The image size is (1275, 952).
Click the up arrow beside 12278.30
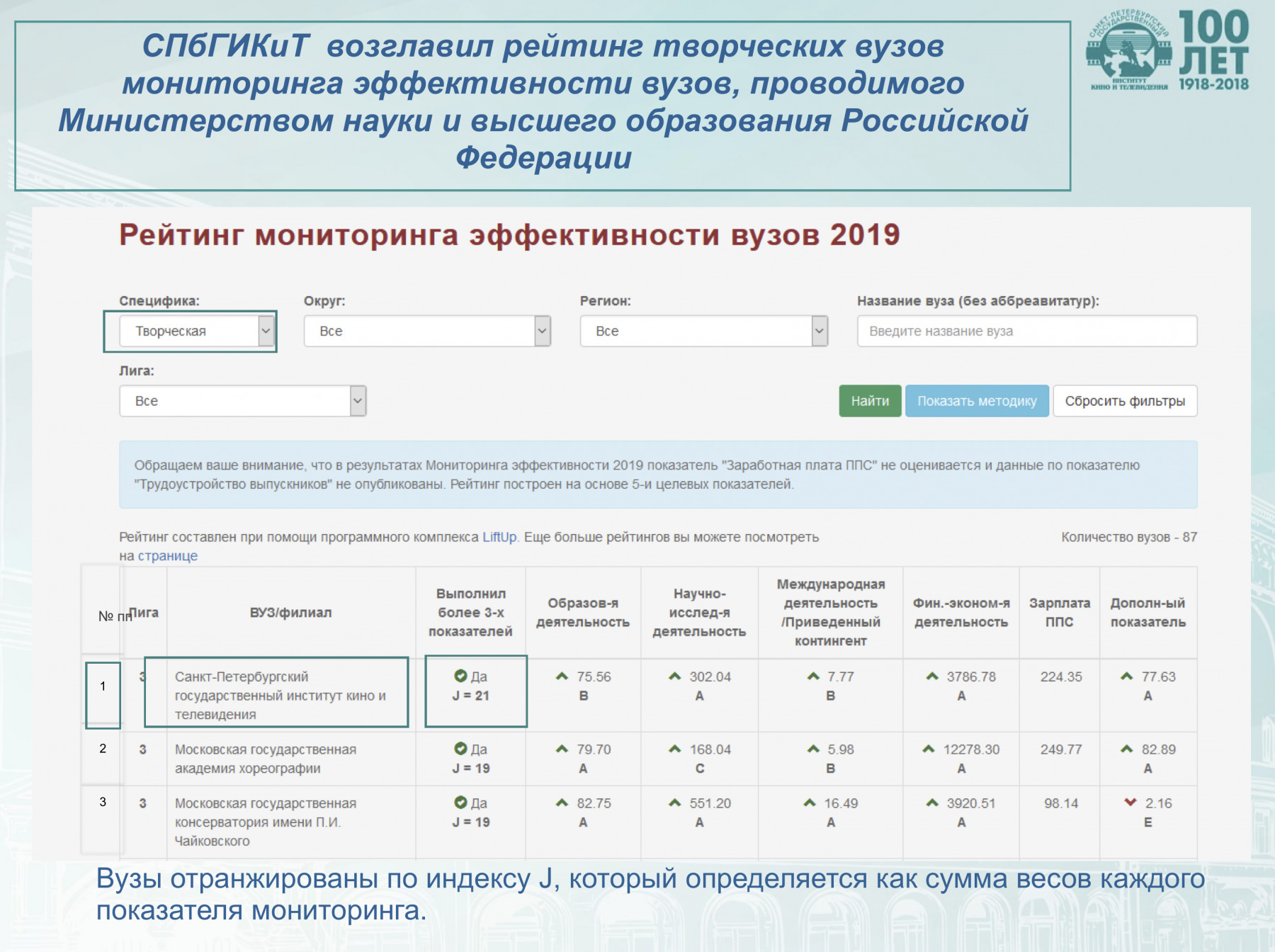(929, 749)
